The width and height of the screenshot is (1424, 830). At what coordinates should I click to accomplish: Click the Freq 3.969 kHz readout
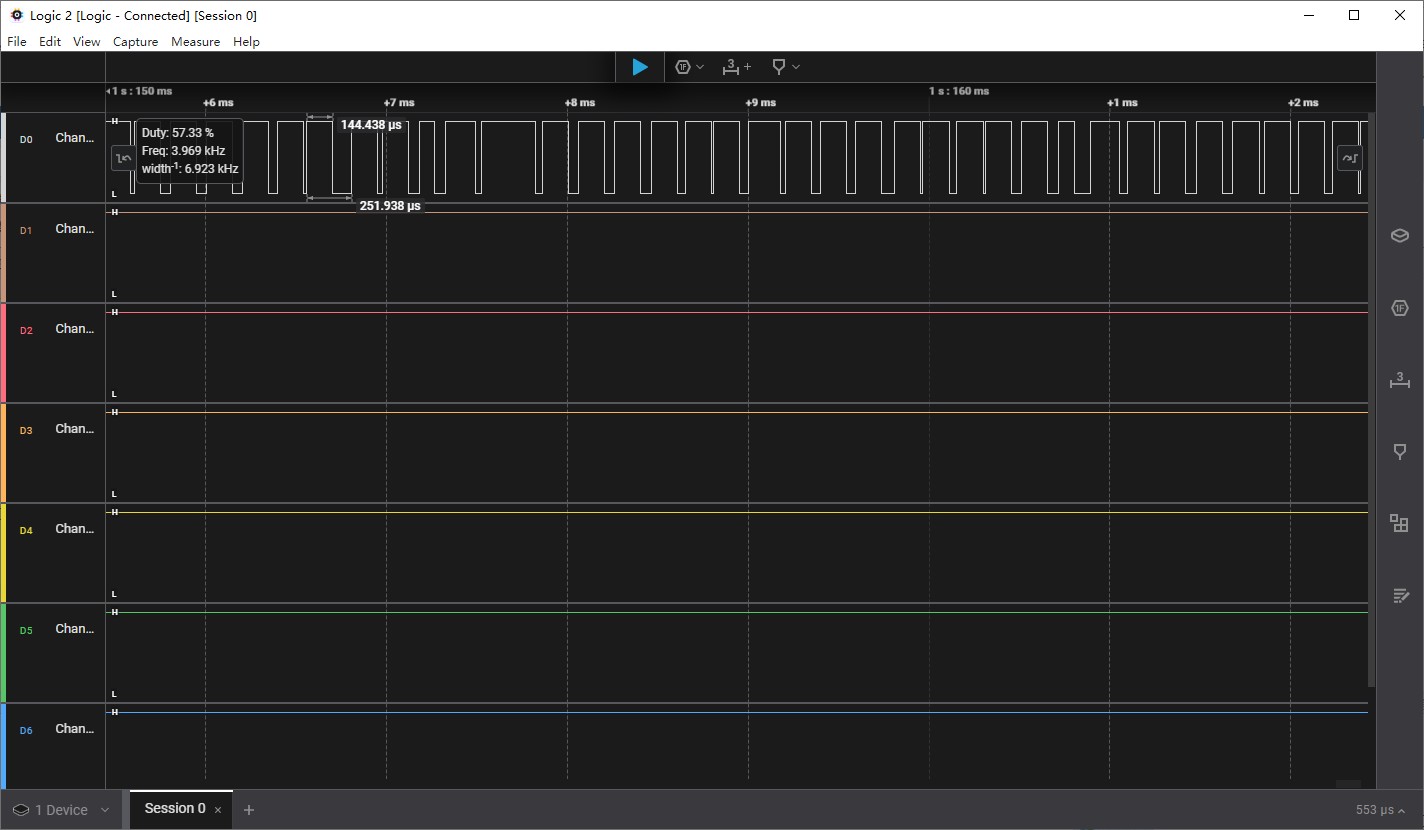tap(183, 150)
